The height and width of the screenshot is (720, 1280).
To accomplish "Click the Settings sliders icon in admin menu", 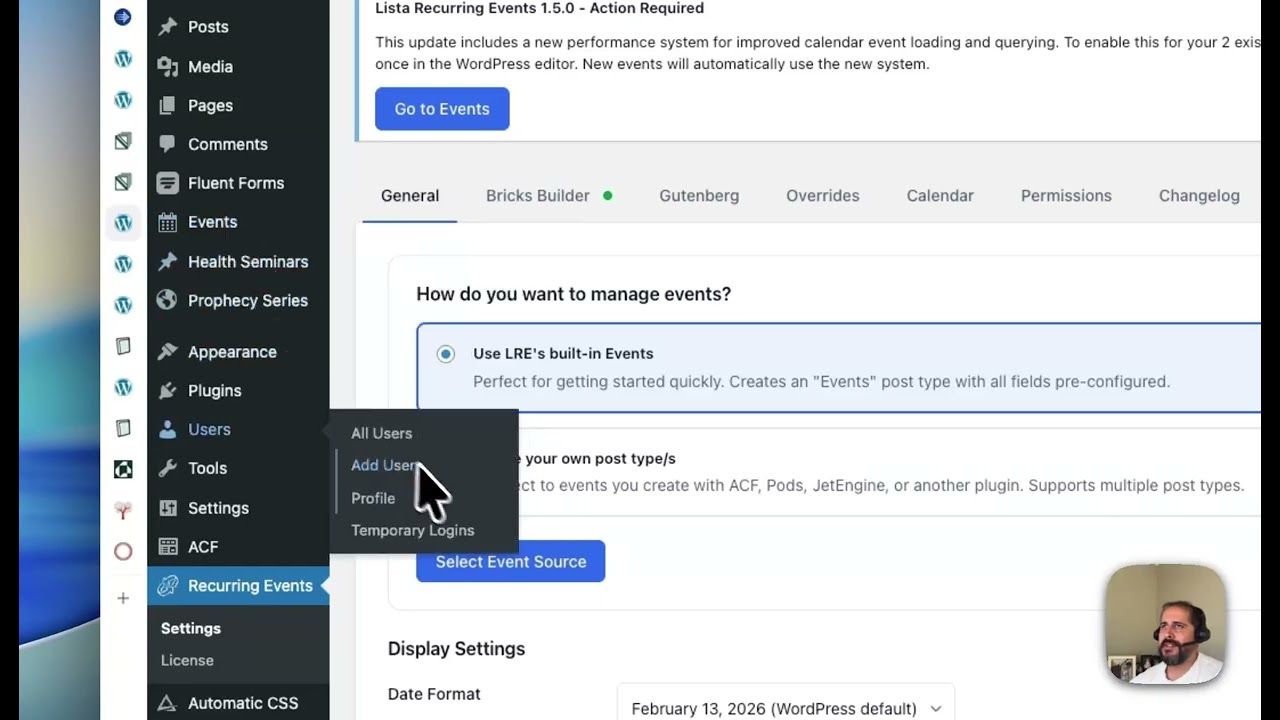I will tap(168, 508).
